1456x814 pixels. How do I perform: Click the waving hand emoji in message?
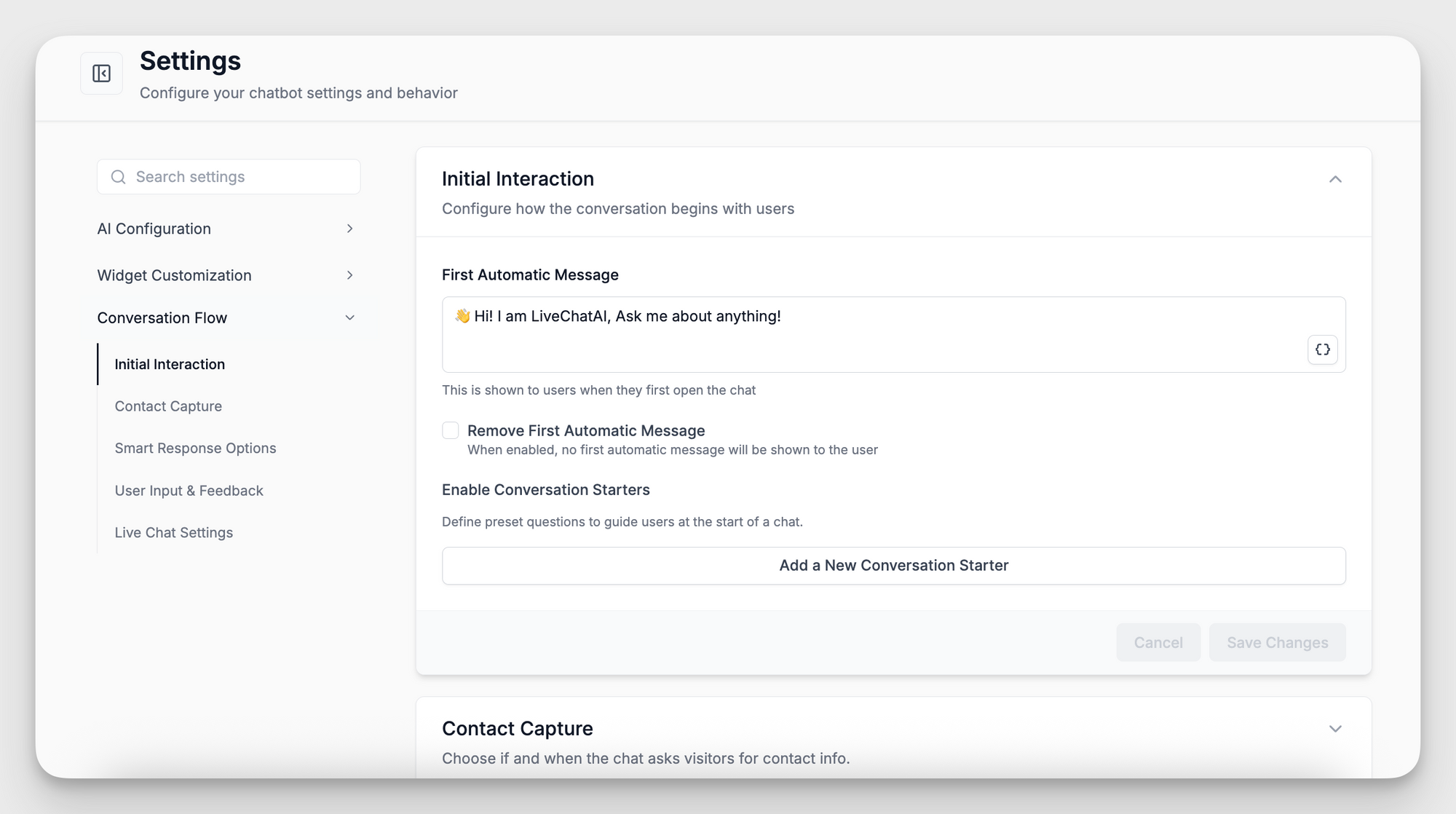[x=462, y=316]
